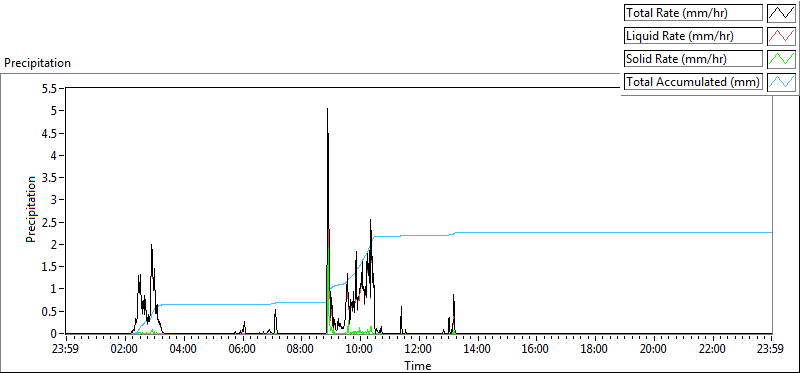
Task: Click the 0 y-axis minimum value
Action: pos(55,333)
